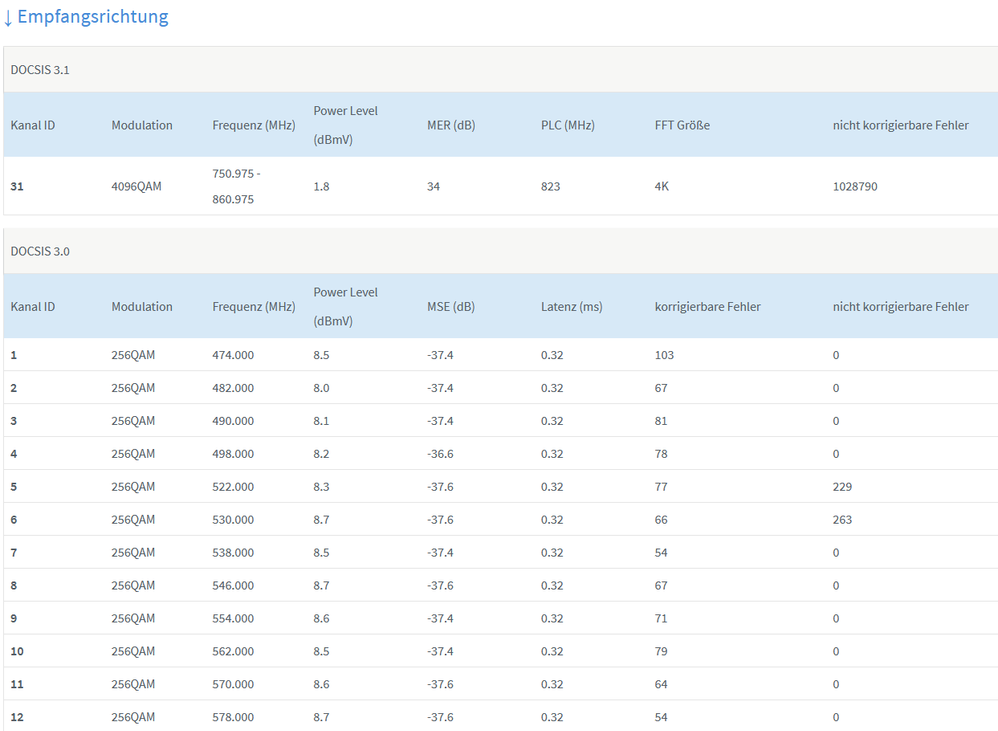
Task: Click the MSE value -36.6
Action: (440, 454)
